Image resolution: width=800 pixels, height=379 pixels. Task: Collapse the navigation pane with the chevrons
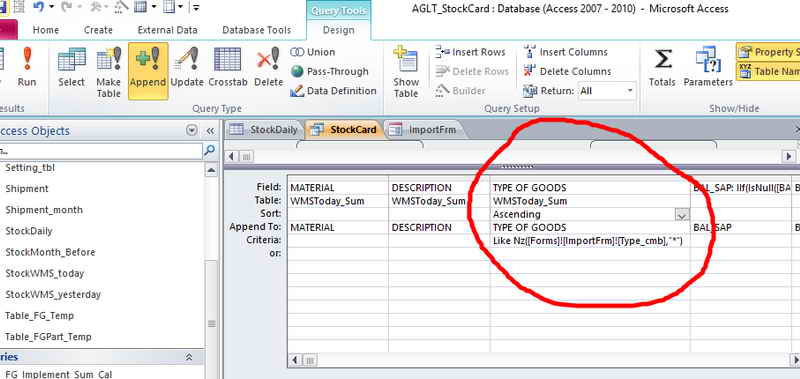coord(210,131)
